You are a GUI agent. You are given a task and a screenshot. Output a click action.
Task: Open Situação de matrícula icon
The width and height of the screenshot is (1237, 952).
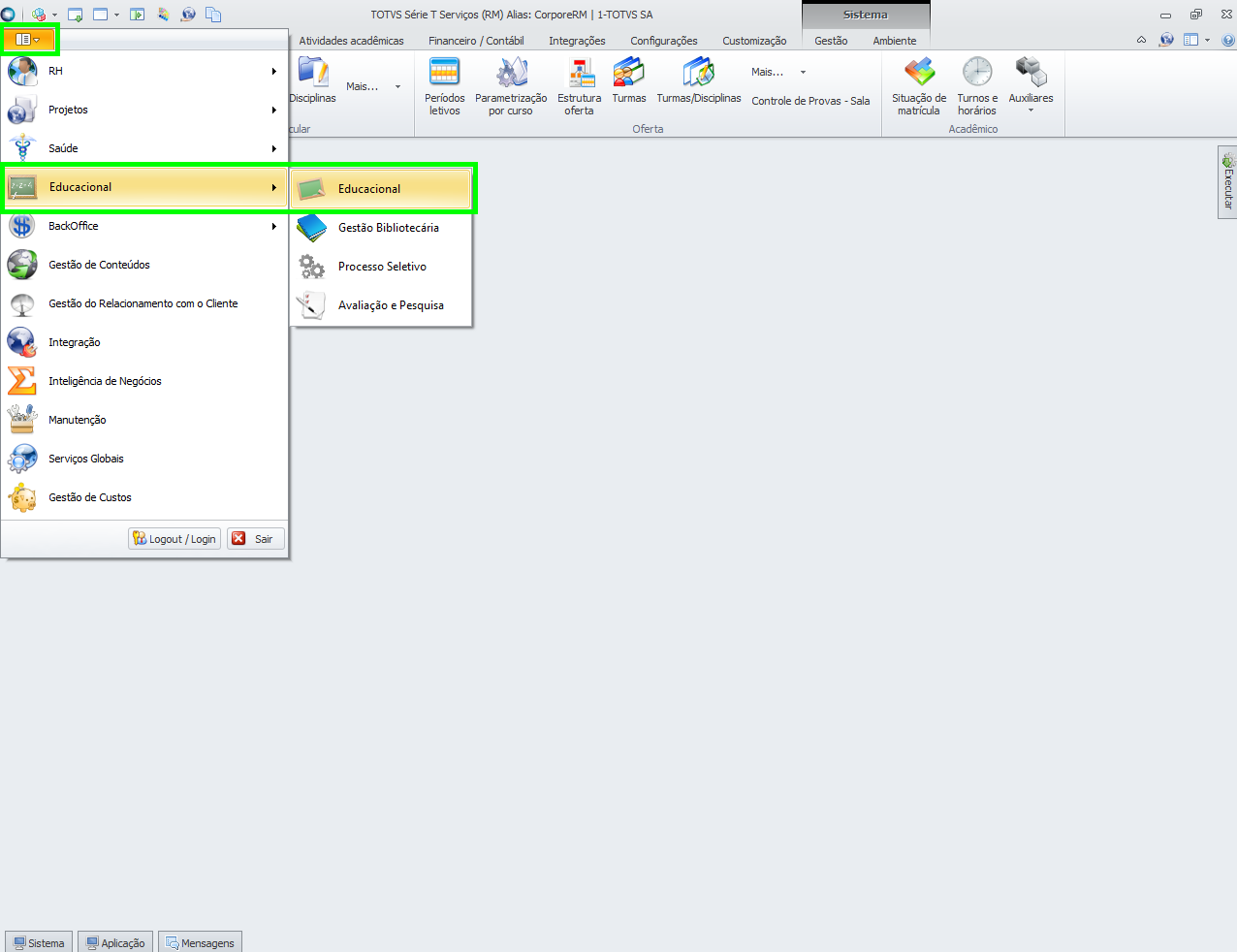[x=919, y=86]
